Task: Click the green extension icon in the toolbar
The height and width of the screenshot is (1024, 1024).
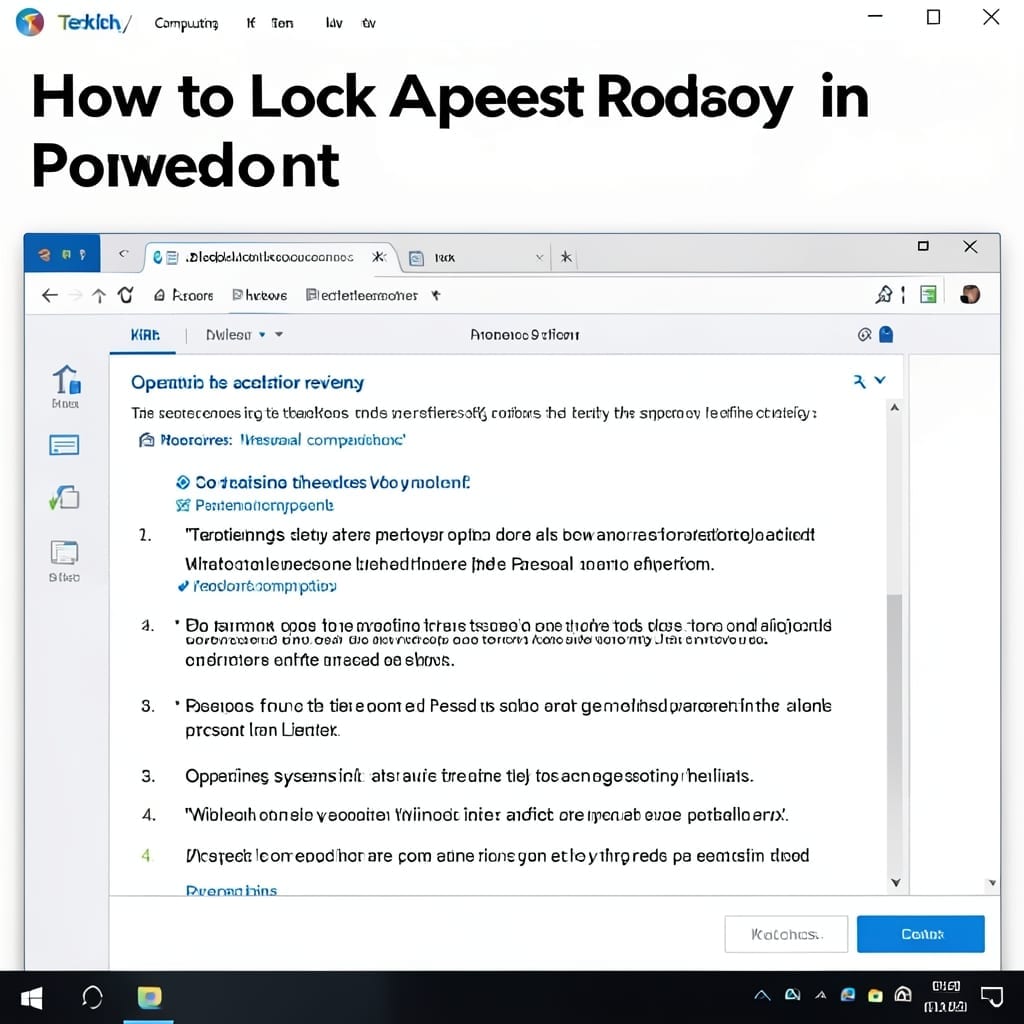Action: point(928,295)
